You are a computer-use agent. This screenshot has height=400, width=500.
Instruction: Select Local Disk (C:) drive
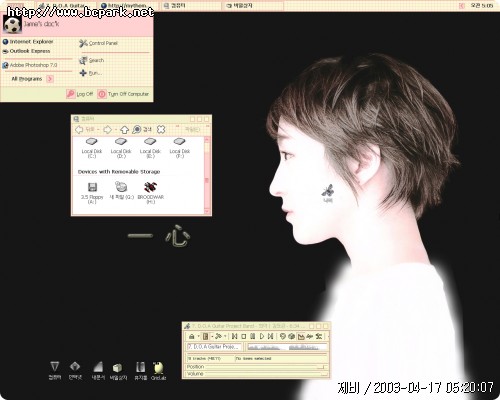click(92, 148)
